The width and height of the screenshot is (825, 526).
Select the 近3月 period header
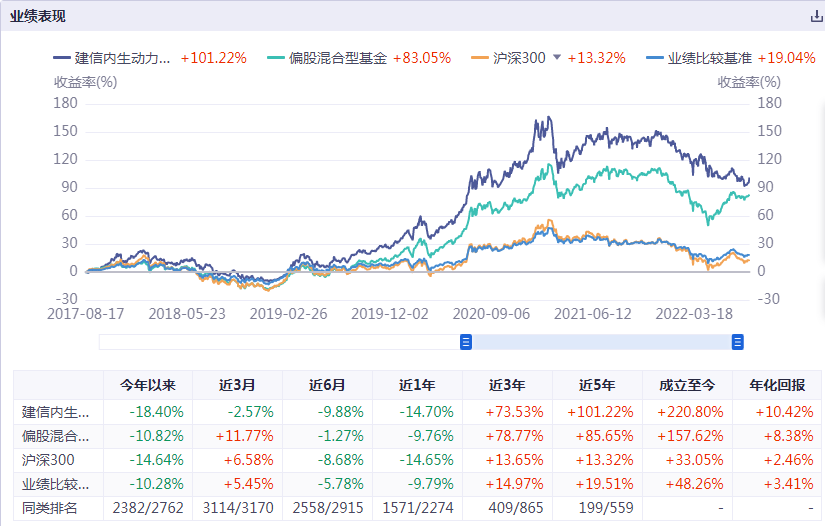pos(238,385)
